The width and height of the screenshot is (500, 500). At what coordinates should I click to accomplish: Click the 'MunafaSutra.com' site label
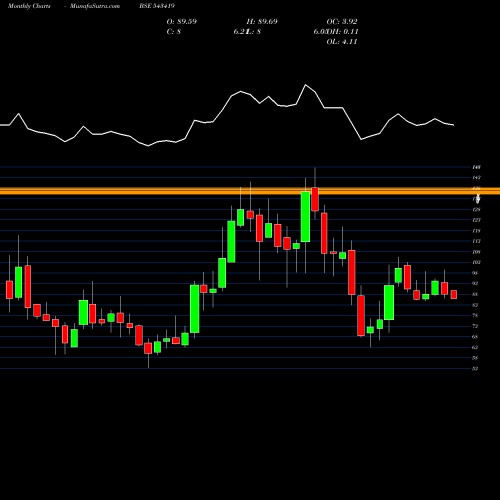pyautogui.click(x=95, y=6)
